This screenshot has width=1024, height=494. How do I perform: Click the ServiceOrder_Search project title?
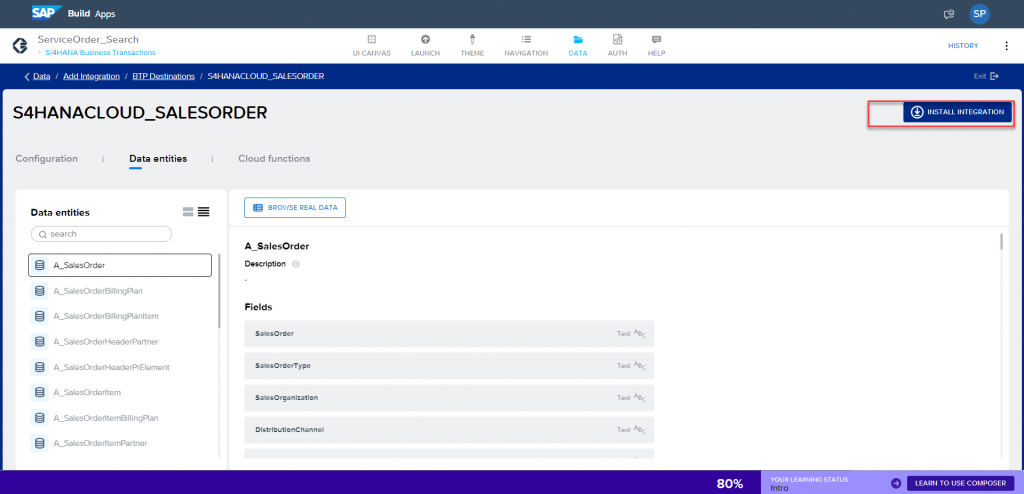click(88, 40)
